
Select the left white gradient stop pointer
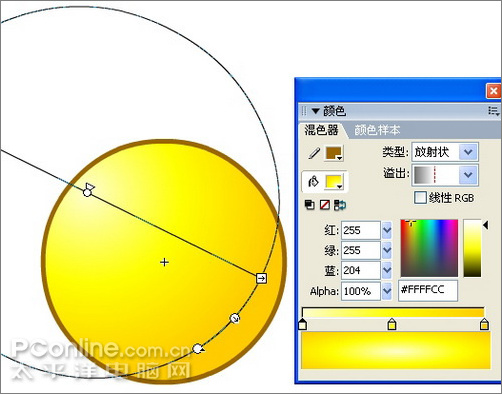pyautogui.click(x=302, y=324)
